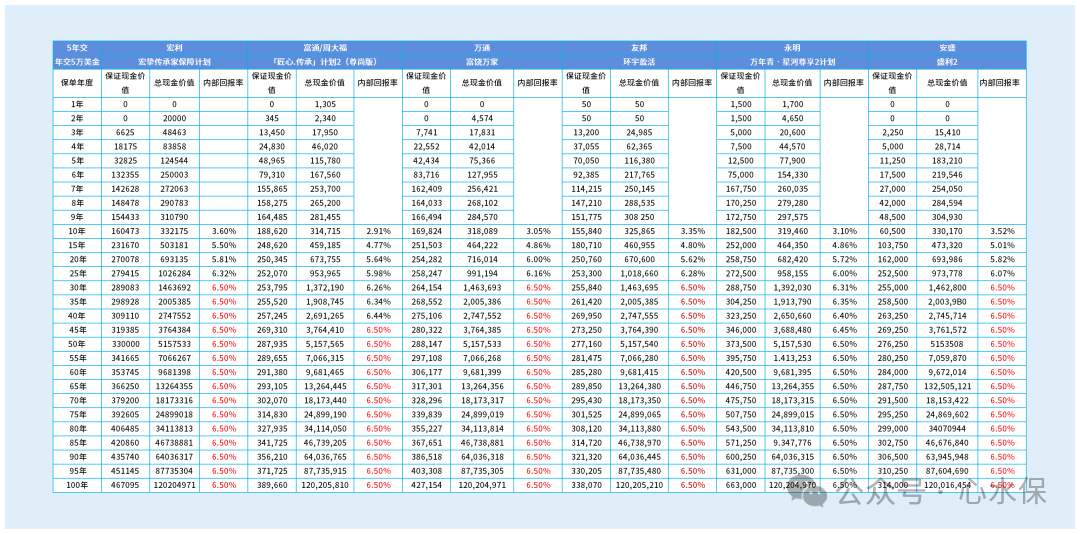Click the '4.80%' return rate cell
The image size is (1080, 534).
click(x=692, y=245)
